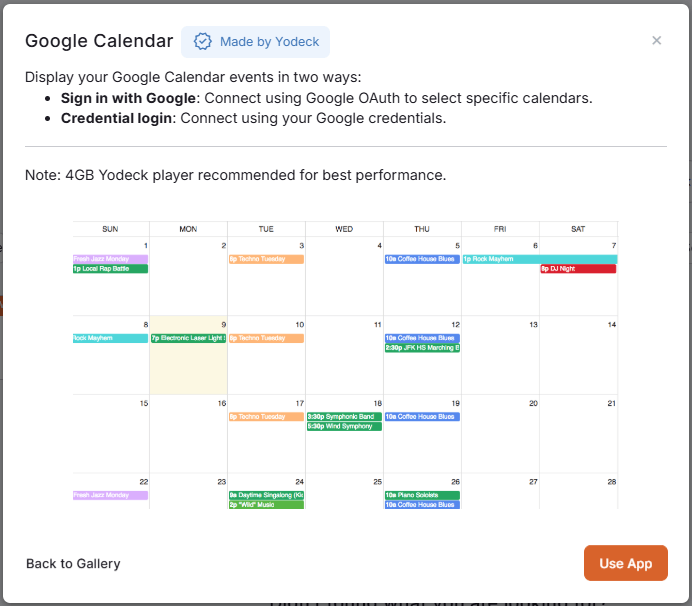Go back via Back to Gallery link
The image size is (692, 606).
[x=73, y=564]
